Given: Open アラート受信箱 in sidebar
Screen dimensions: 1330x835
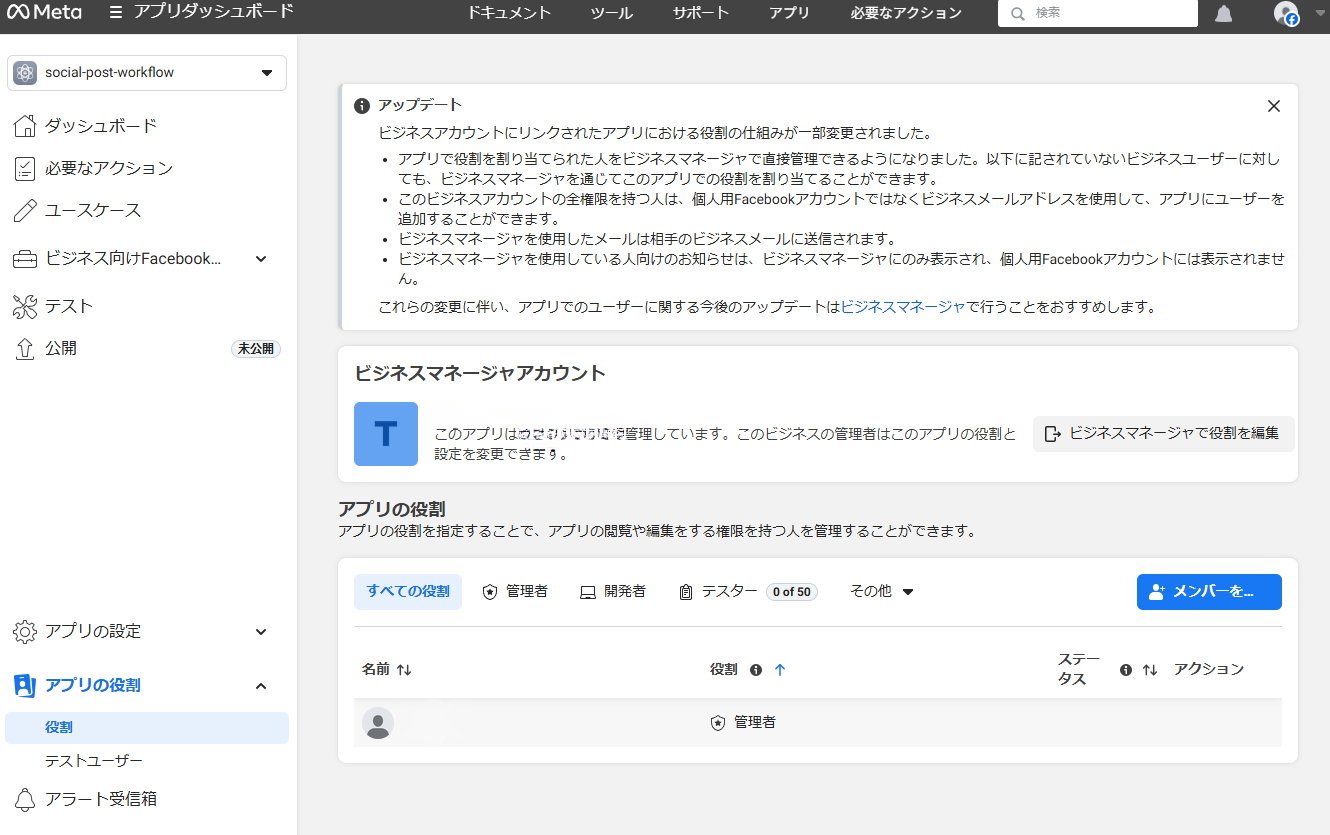Looking at the screenshot, I should [x=100, y=799].
